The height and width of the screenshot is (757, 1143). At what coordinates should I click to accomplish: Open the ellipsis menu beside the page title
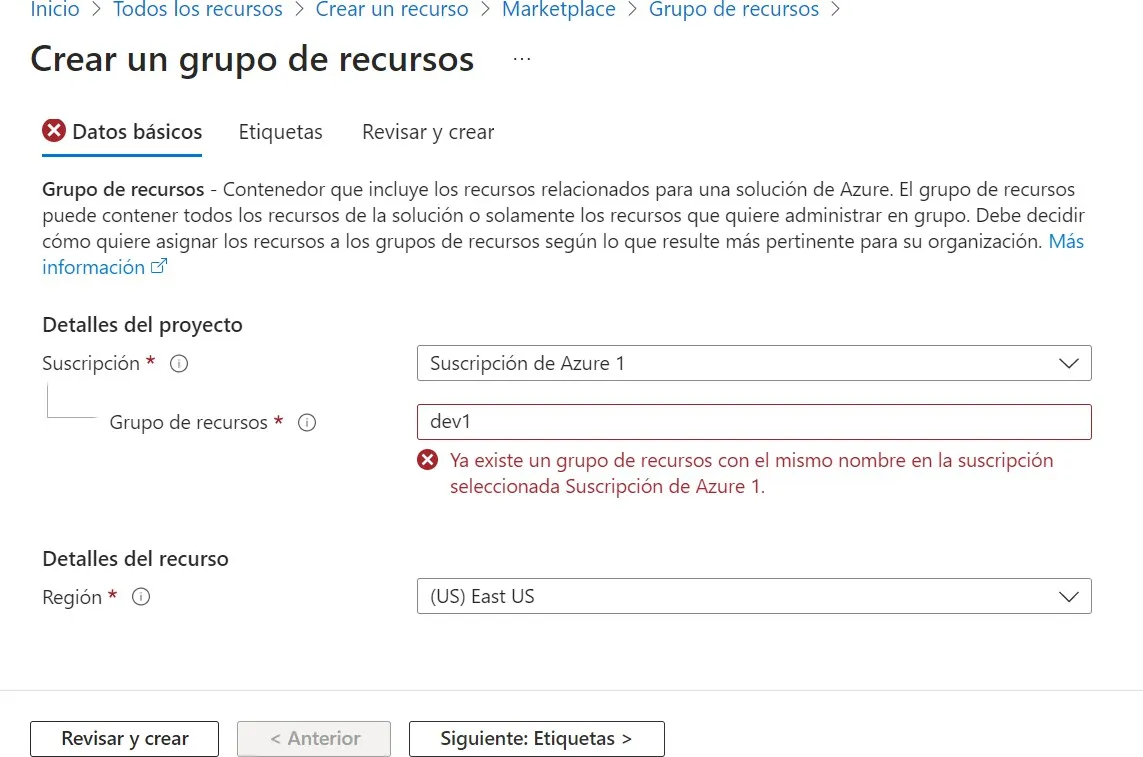pos(521,59)
